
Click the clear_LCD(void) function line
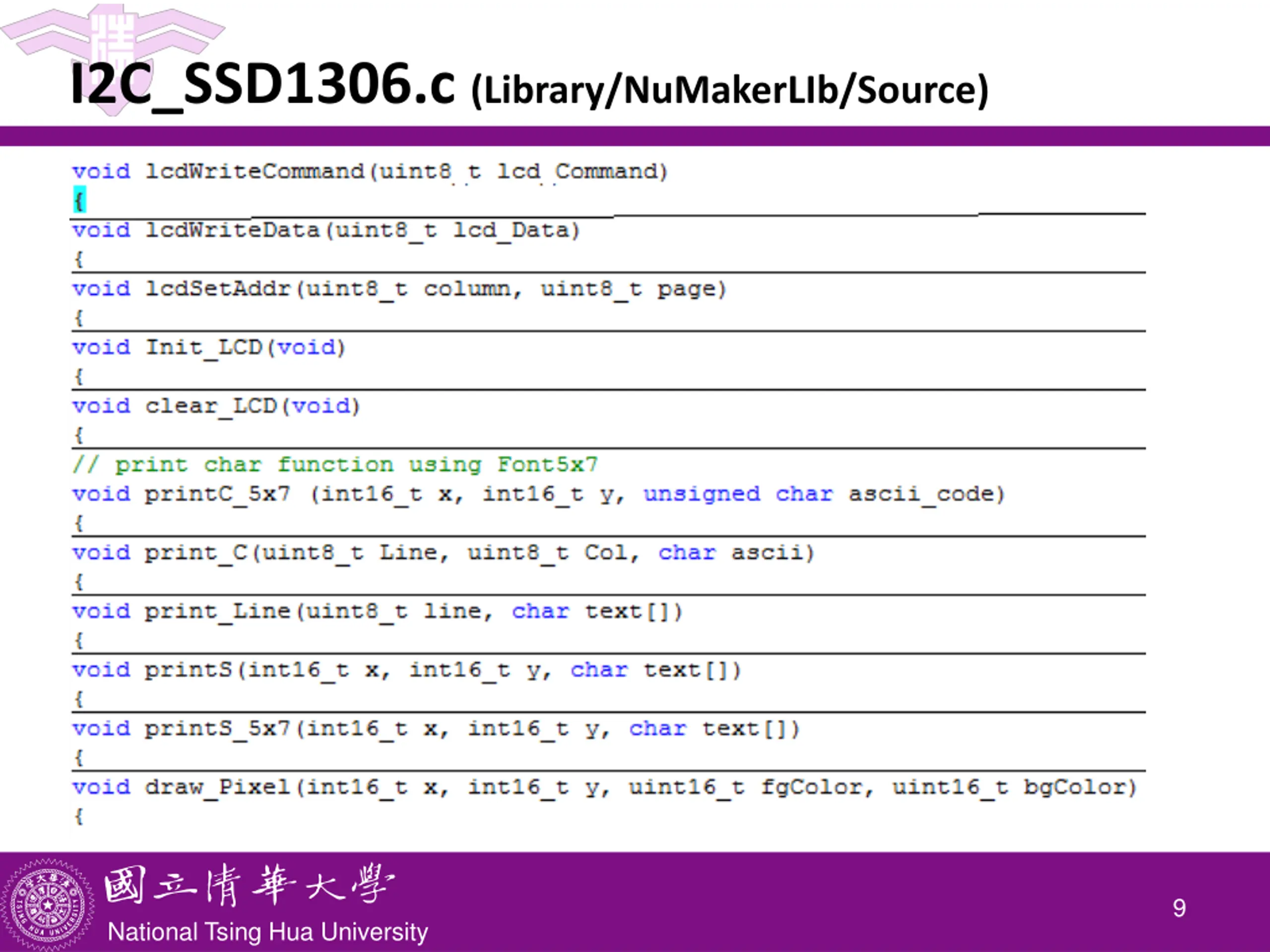coord(216,406)
